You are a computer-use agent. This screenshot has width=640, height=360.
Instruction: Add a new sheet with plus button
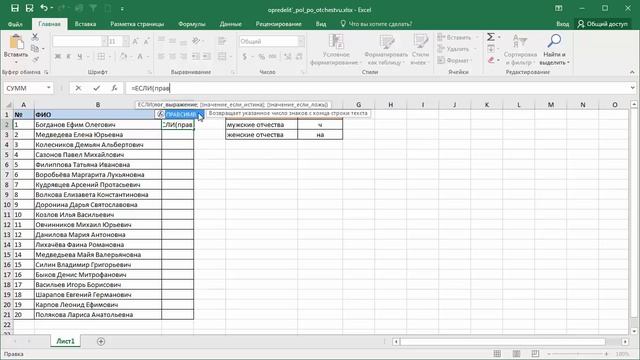click(101, 341)
